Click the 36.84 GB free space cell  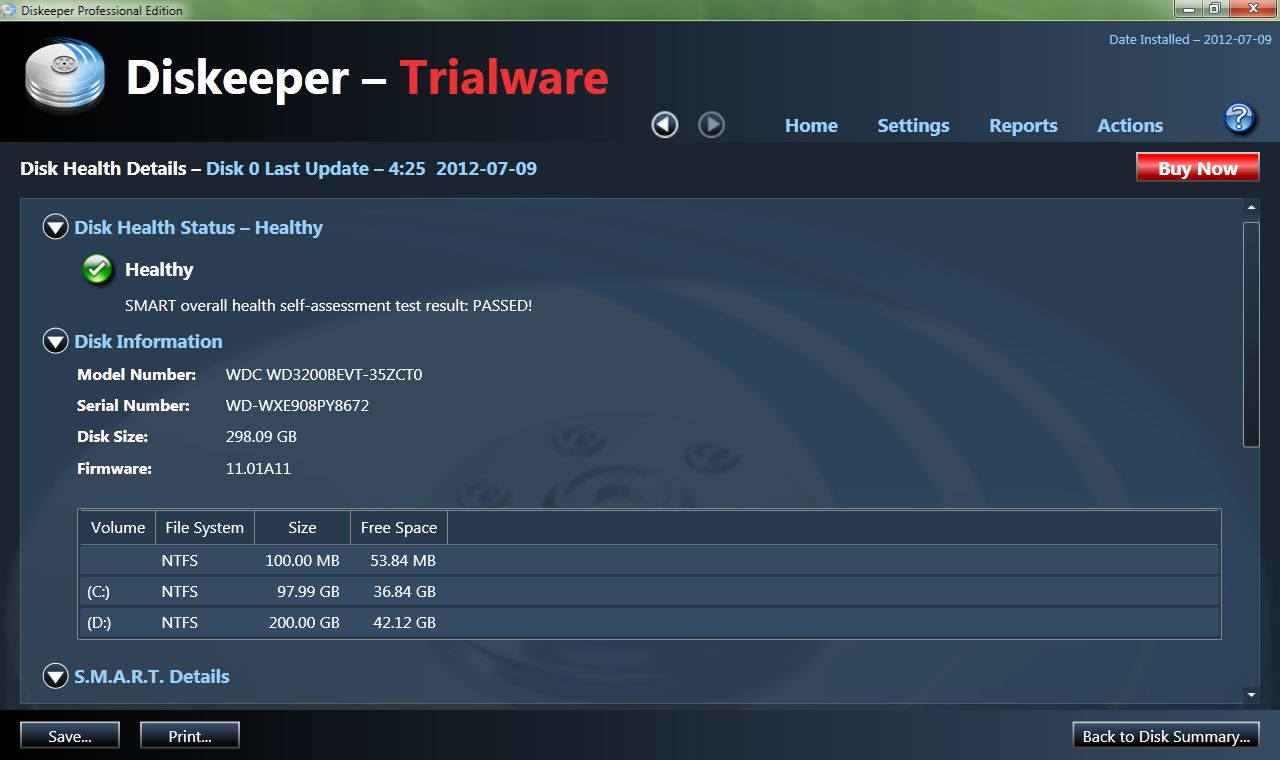click(x=405, y=592)
